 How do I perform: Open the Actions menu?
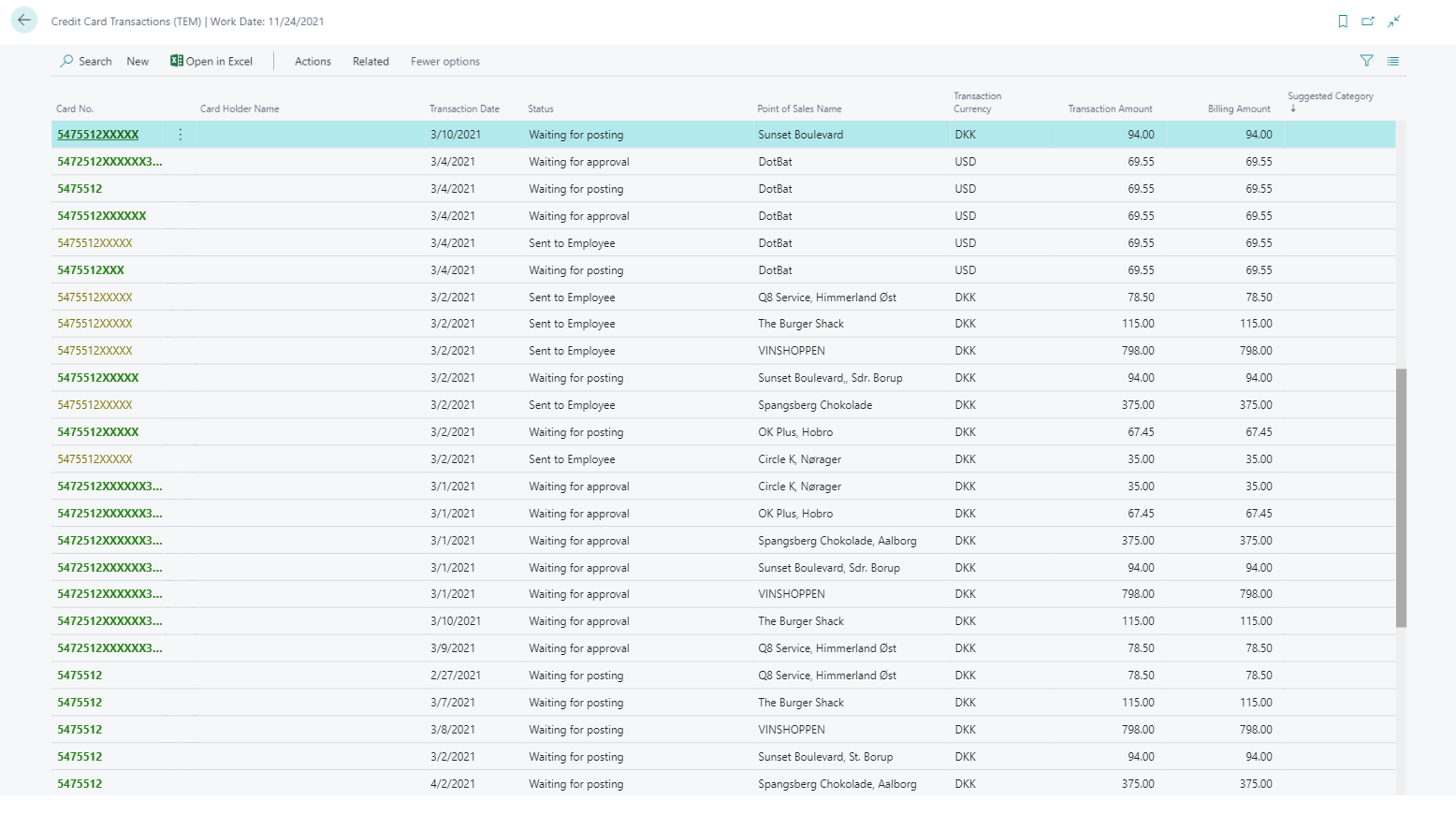(x=313, y=62)
